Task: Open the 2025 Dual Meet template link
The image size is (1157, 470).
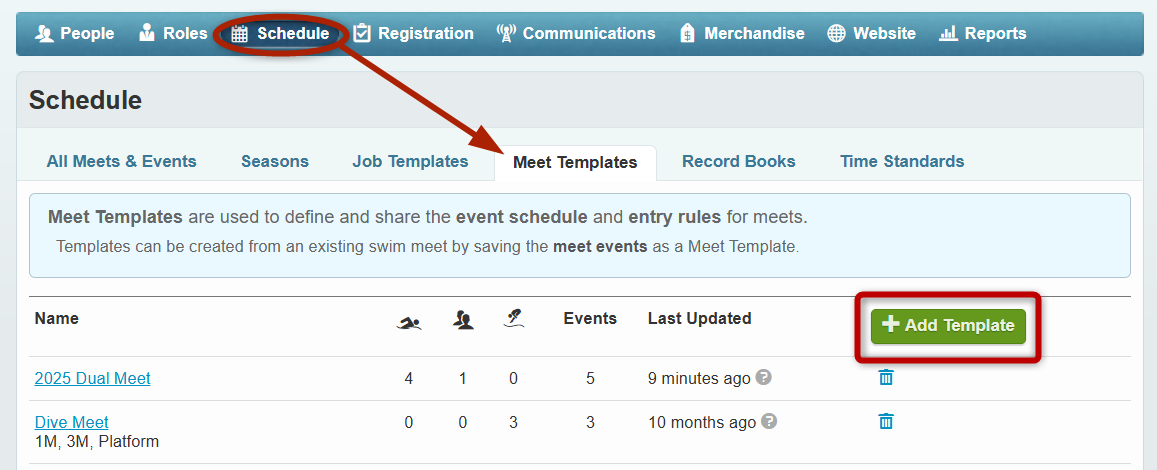Action: pos(92,379)
